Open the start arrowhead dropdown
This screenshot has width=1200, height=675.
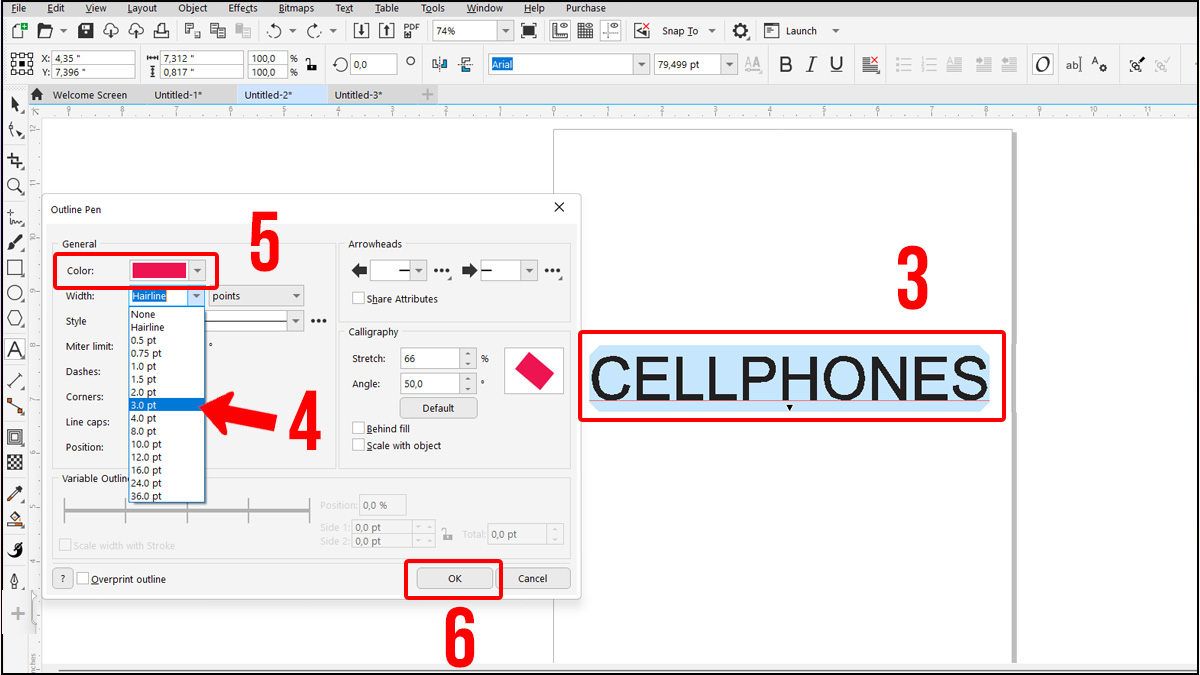[419, 271]
